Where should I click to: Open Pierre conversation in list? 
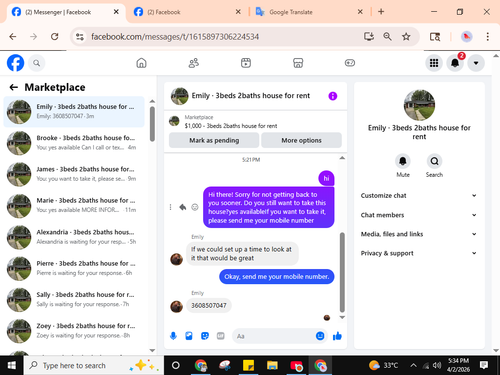click(74, 268)
